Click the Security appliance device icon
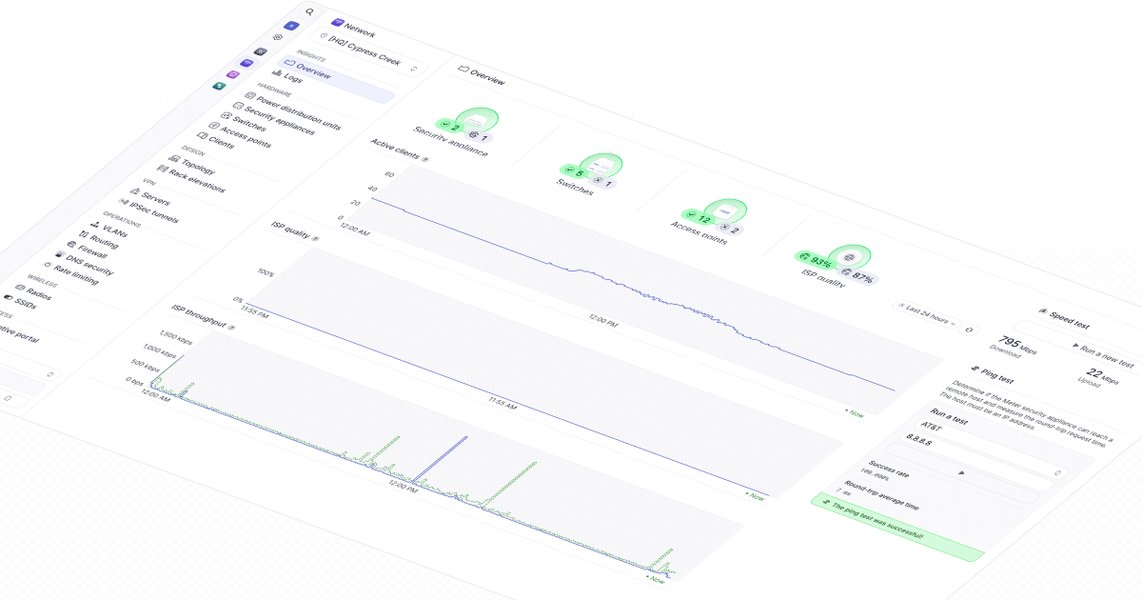1142x600 pixels. pos(476,119)
